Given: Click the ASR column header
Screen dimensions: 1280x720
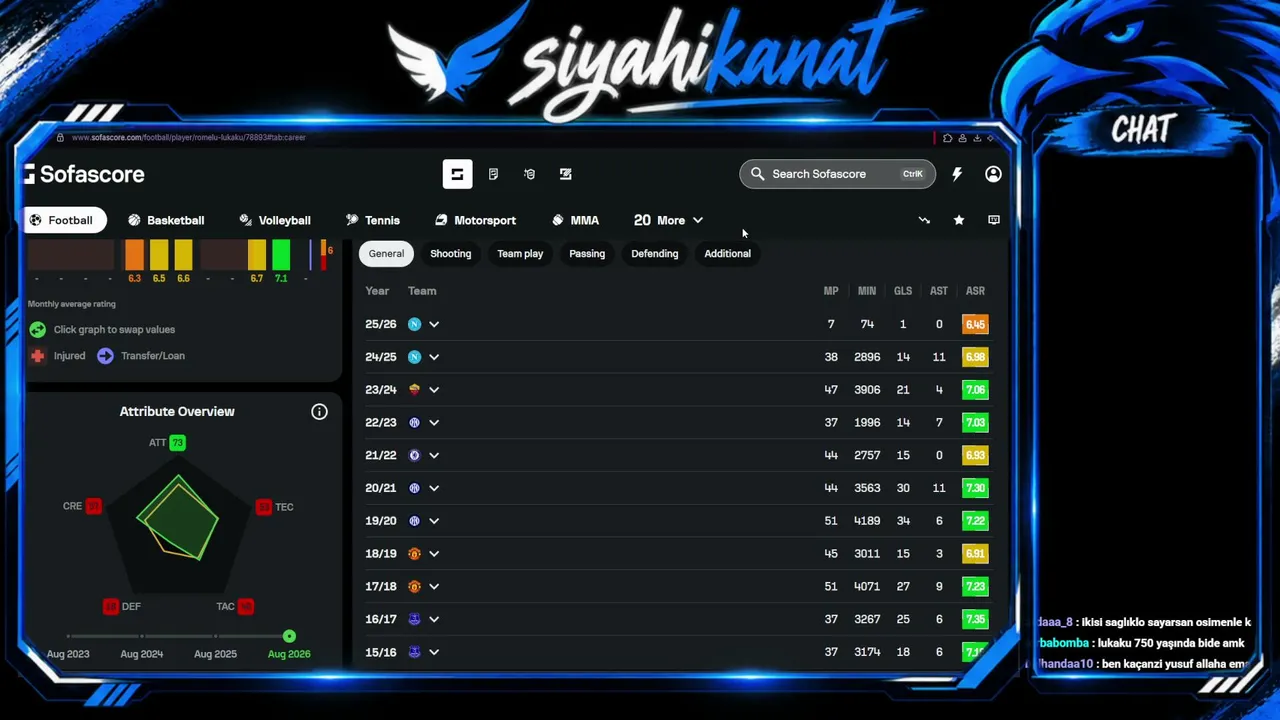Looking at the screenshot, I should pos(975,291).
